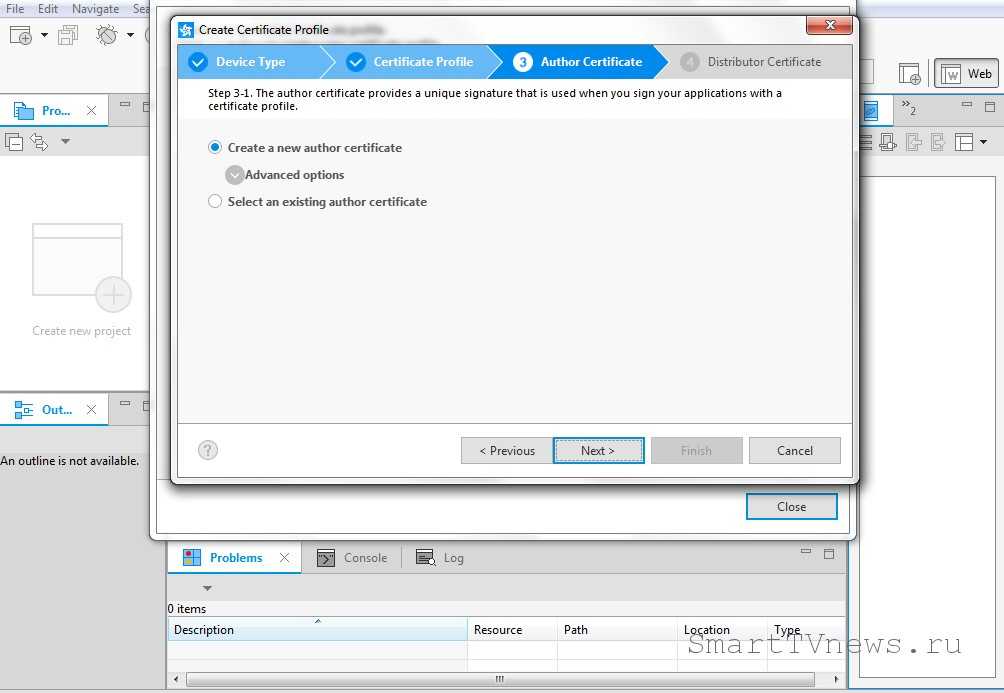This screenshot has height=693, width=1004.
Task: Open the Problems view menu arrow
Action: pyautogui.click(x=208, y=588)
